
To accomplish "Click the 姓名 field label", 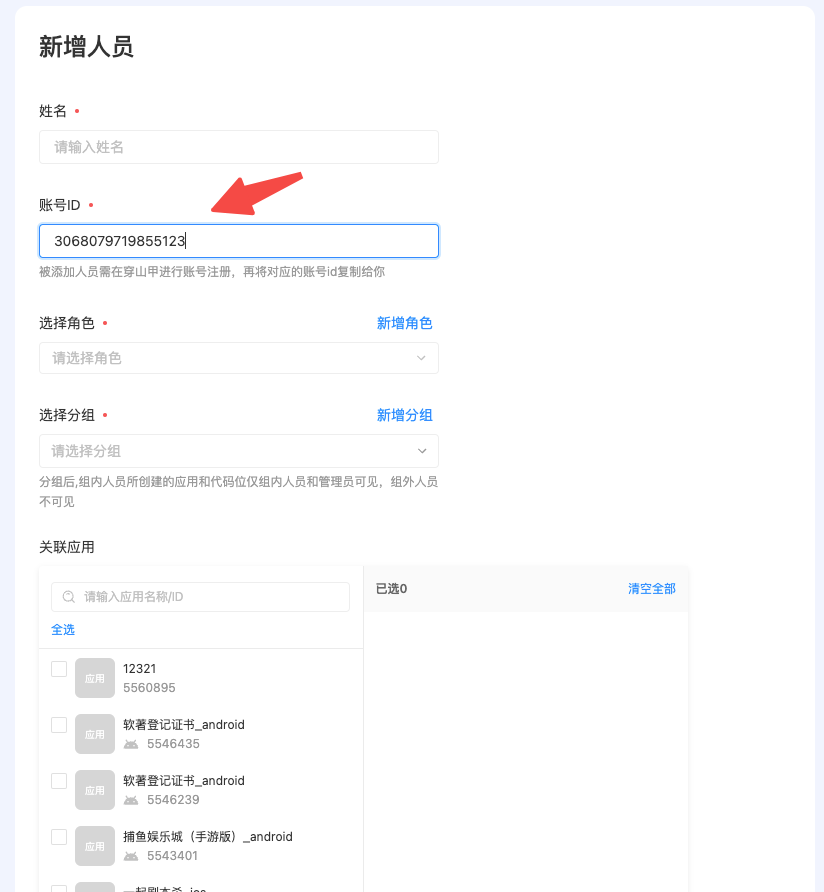I will click(53, 111).
